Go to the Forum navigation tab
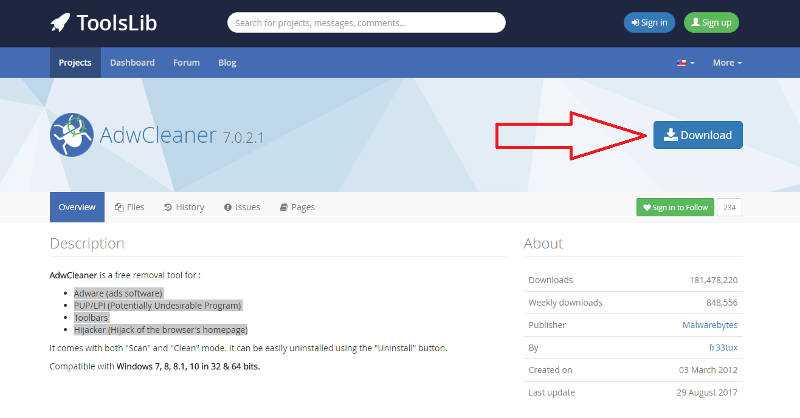The height and width of the screenshot is (418, 800). [x=186, y=63]
